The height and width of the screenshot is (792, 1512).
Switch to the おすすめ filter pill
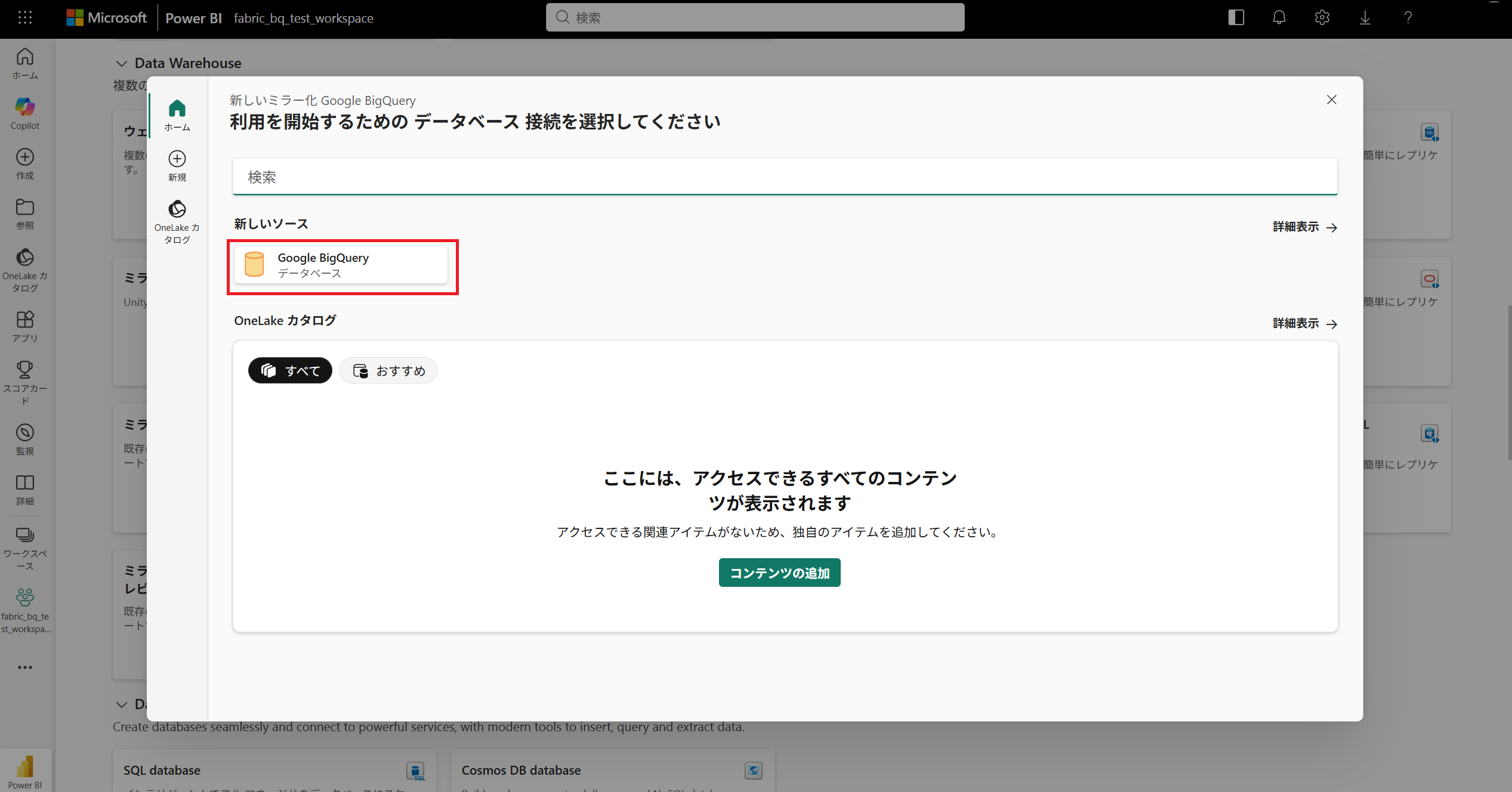388,370
